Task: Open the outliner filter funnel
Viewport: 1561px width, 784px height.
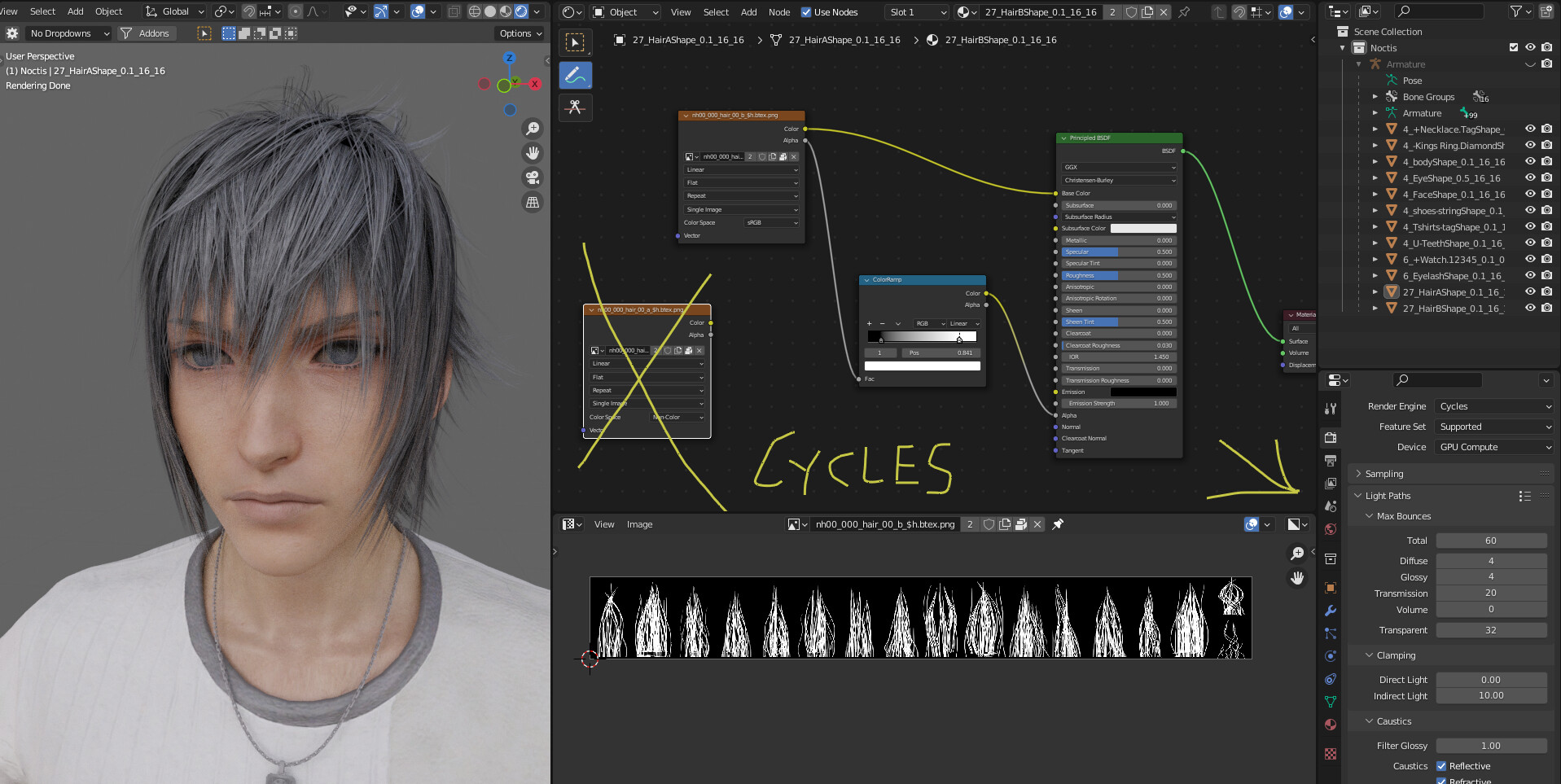Action: click(x=1515, y=11)
